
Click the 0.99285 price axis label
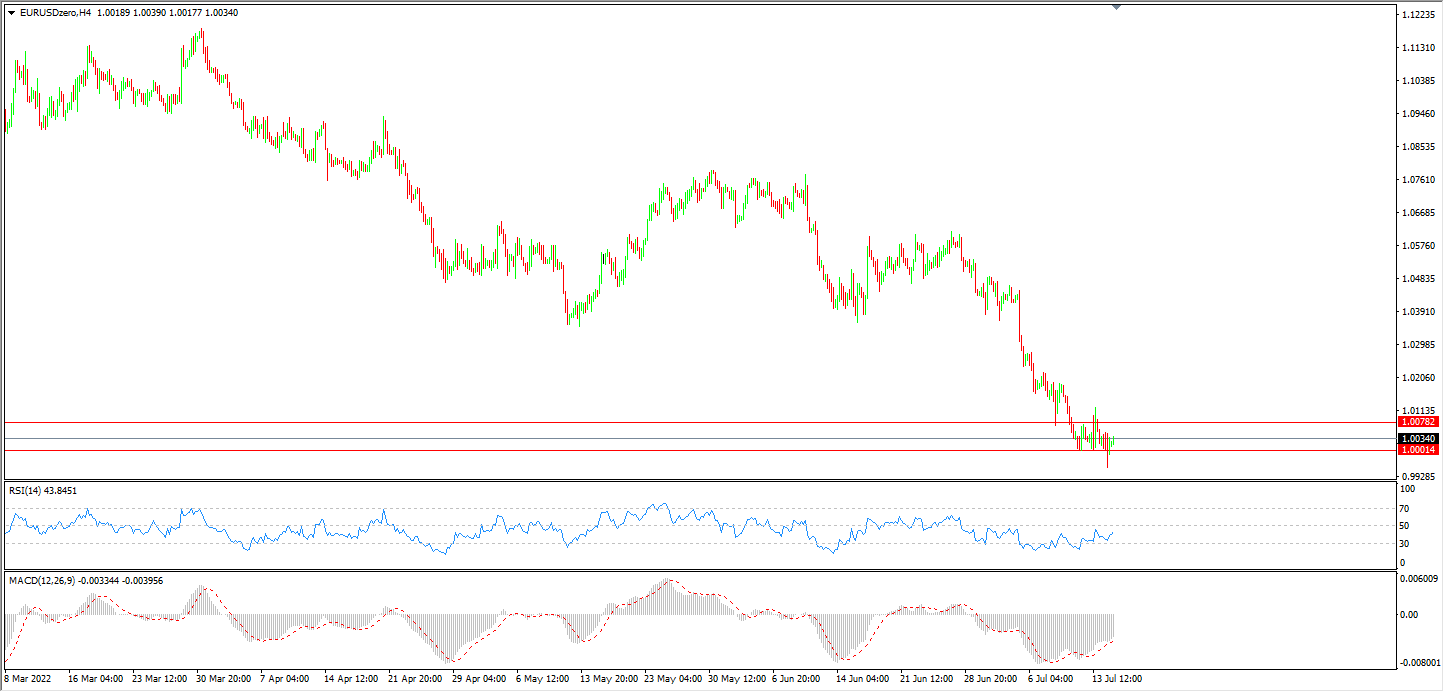click(x=1417, y=477)
